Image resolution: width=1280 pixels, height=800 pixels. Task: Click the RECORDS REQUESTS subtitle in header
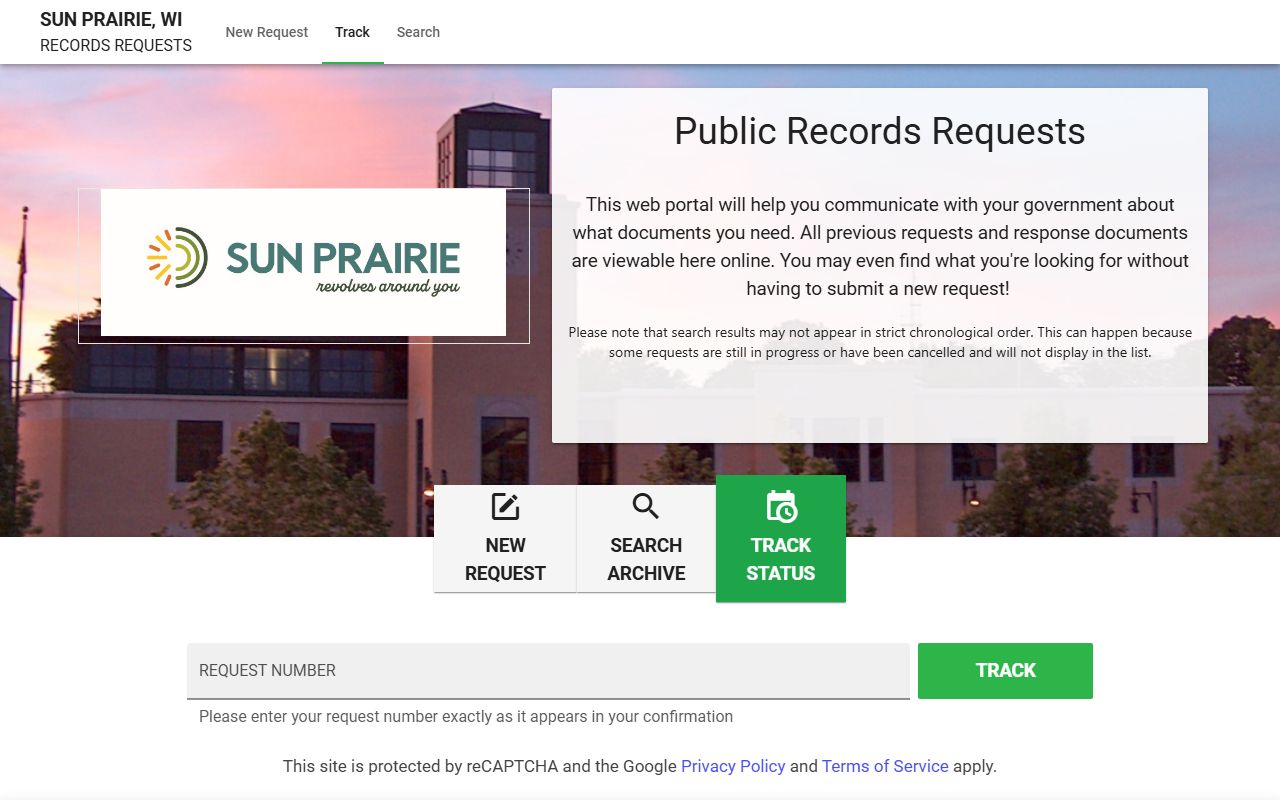pyautogui.click(x=116, y=46)
